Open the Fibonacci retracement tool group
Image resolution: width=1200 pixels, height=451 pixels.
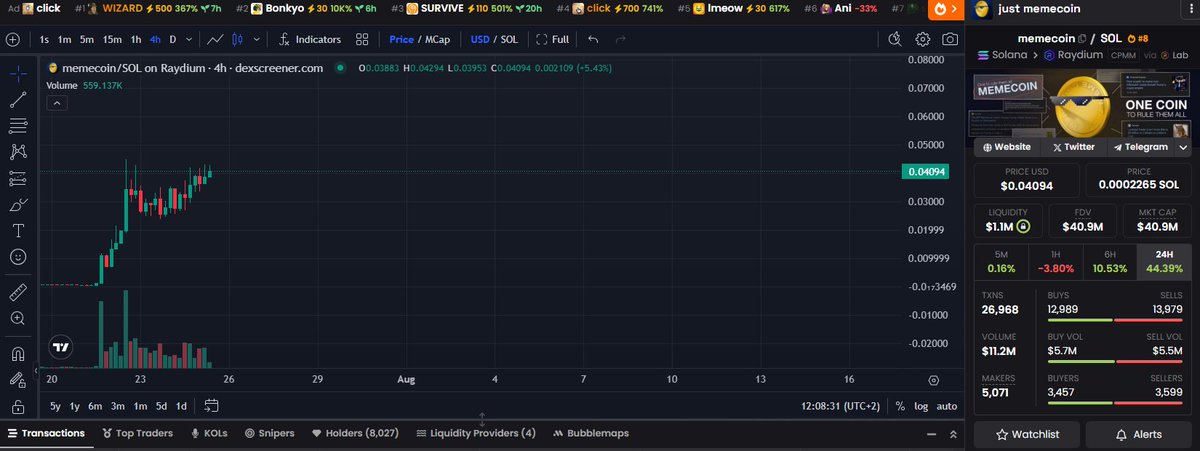click(x=17, y=126)
